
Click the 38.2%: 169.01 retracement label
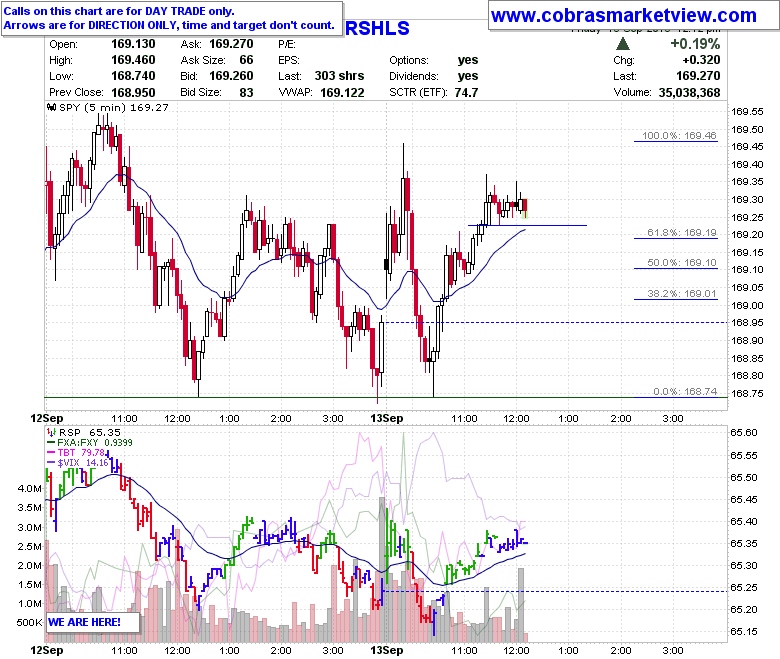tap(682, 293)
